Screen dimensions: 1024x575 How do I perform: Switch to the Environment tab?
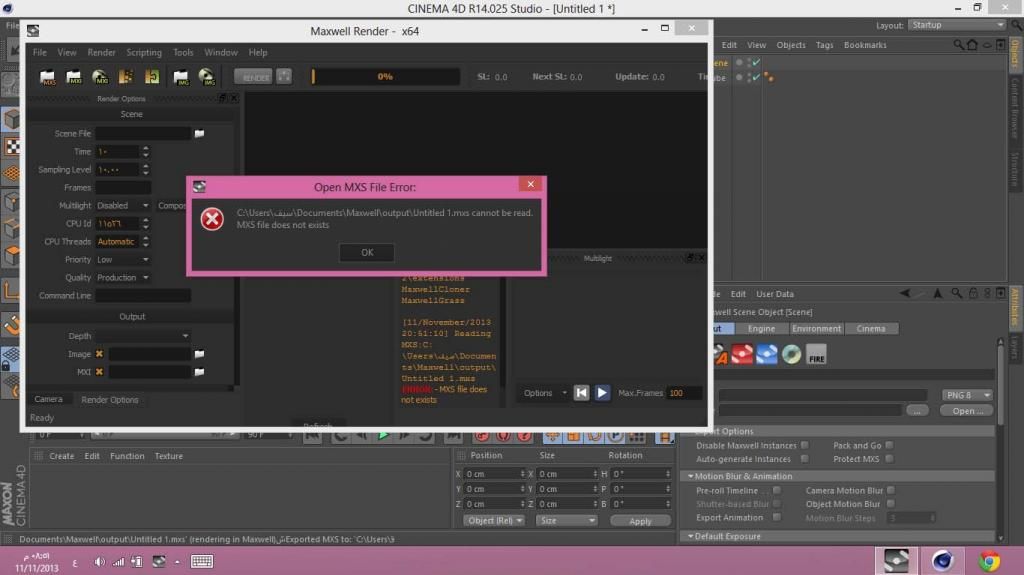coord(816,329)
